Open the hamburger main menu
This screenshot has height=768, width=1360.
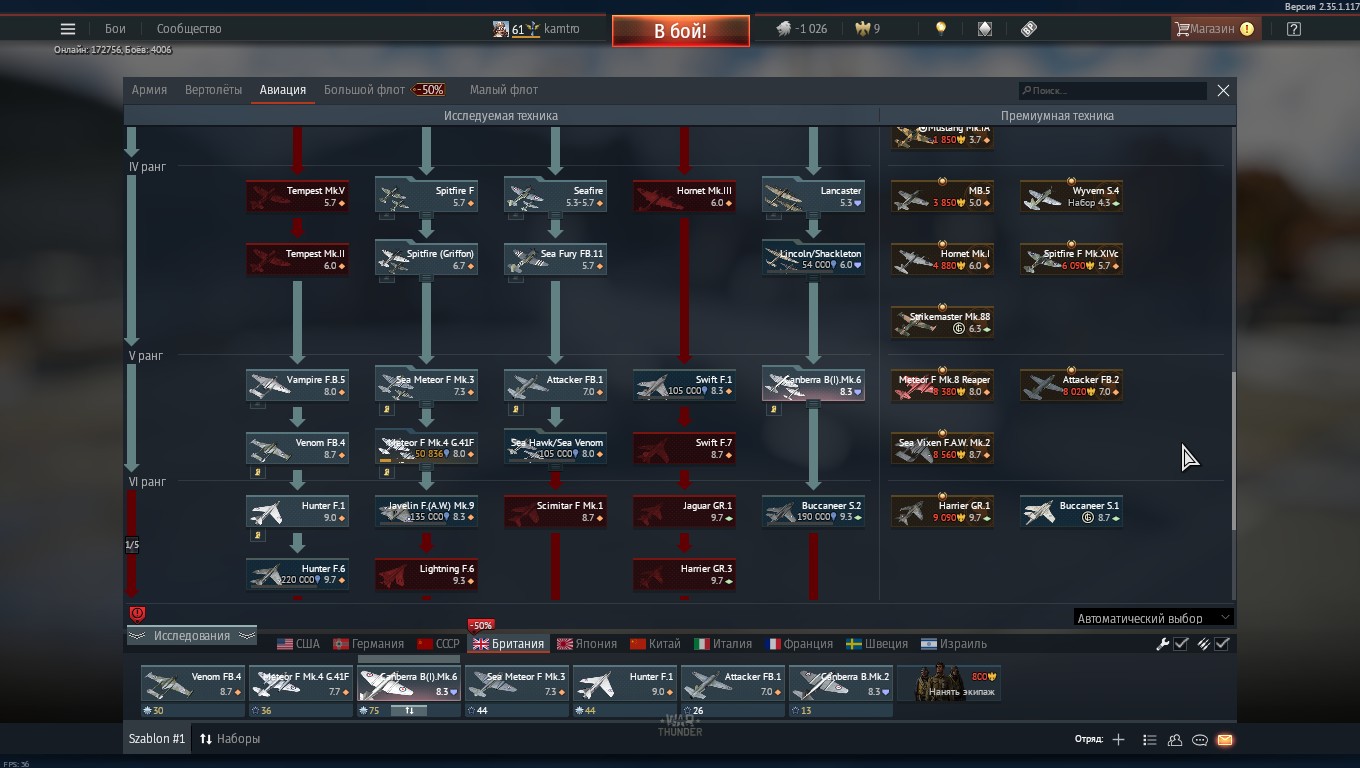click(68, 29)
